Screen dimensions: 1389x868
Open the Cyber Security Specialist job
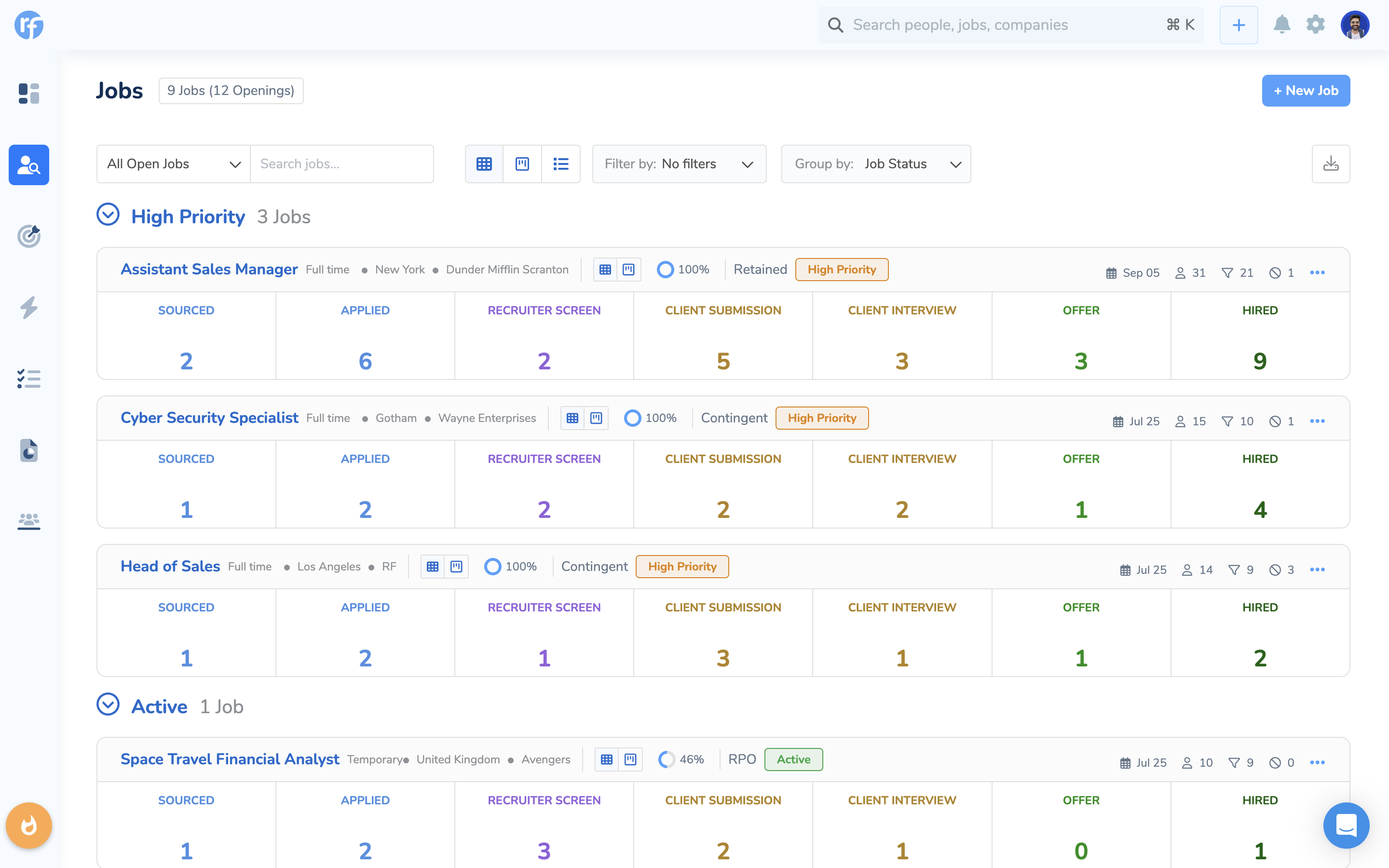tap(209, 418)
